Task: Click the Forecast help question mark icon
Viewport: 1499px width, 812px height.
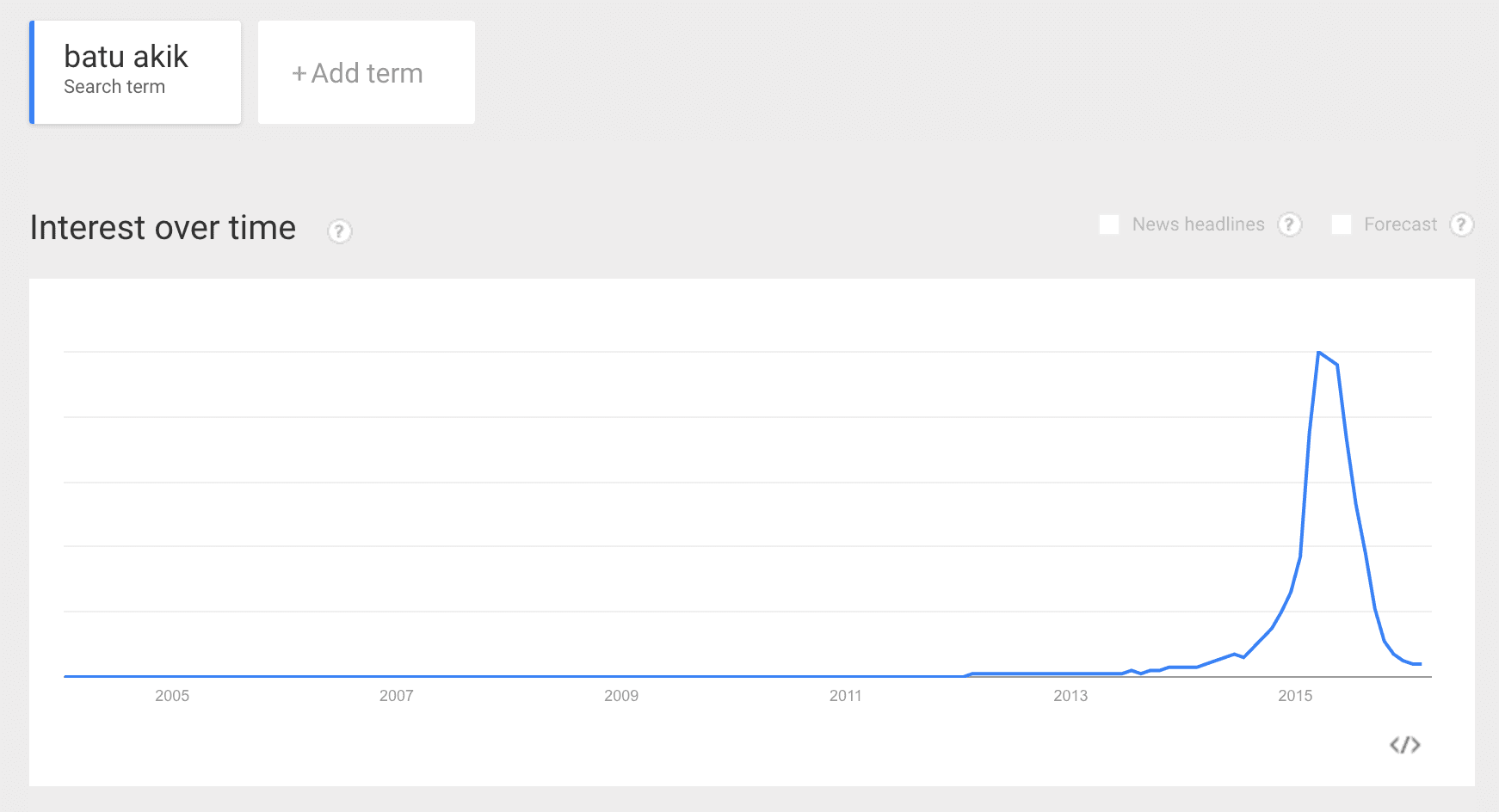Action: point(1461,225)
